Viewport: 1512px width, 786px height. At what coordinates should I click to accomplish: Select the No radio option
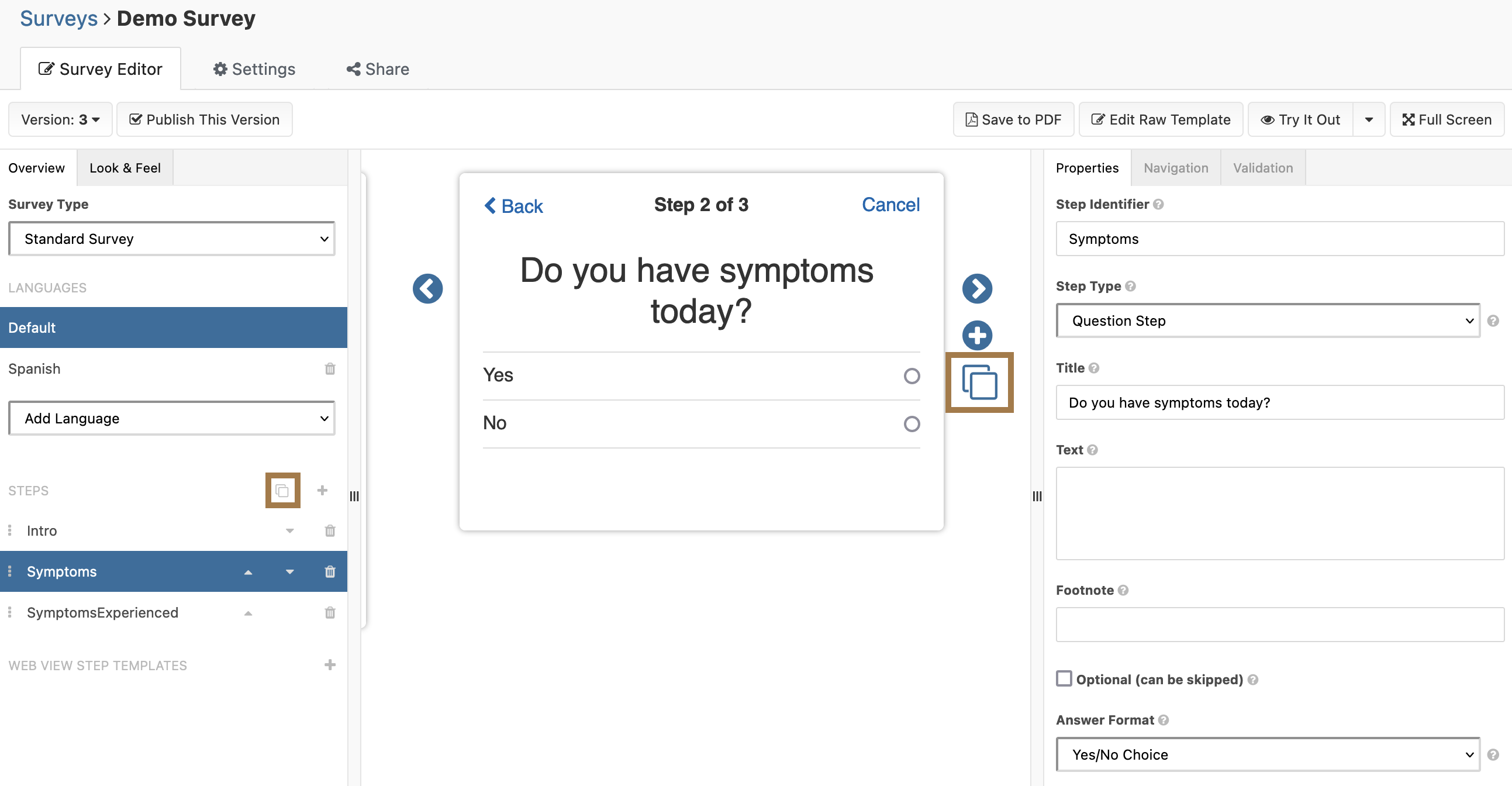click(x=912, y=423)
